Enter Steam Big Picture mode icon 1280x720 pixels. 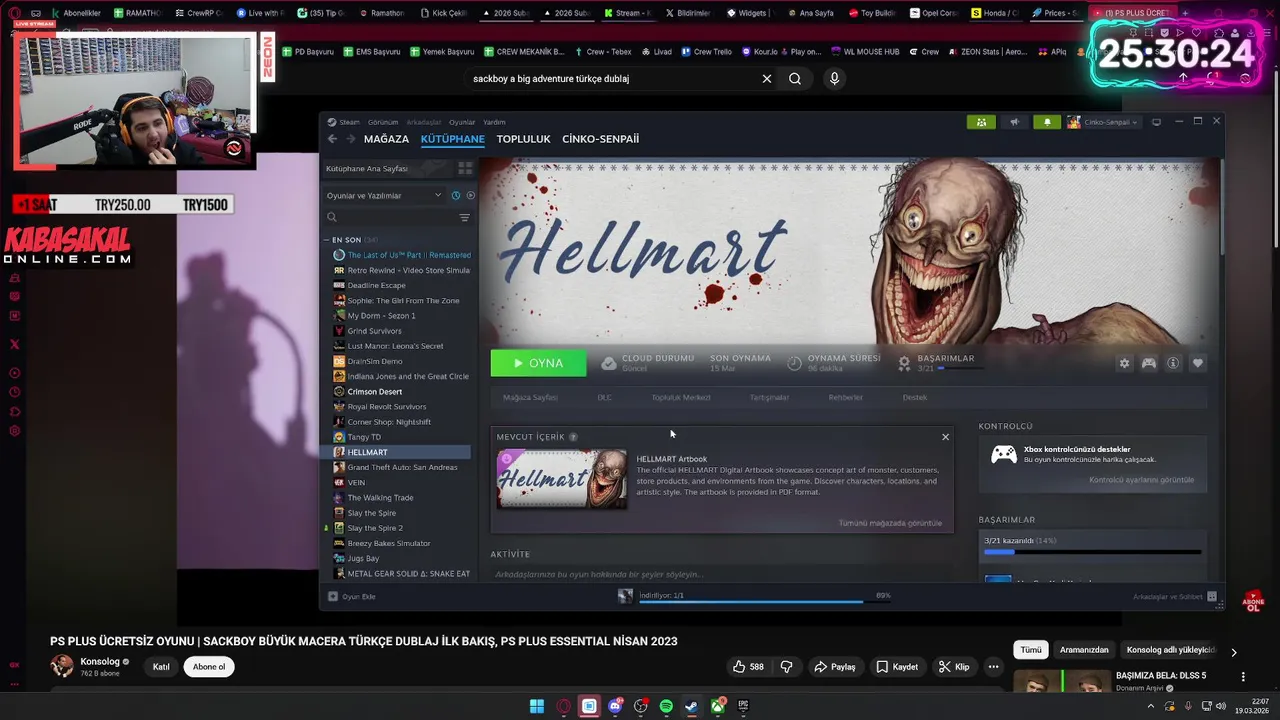pos(1156,122)
